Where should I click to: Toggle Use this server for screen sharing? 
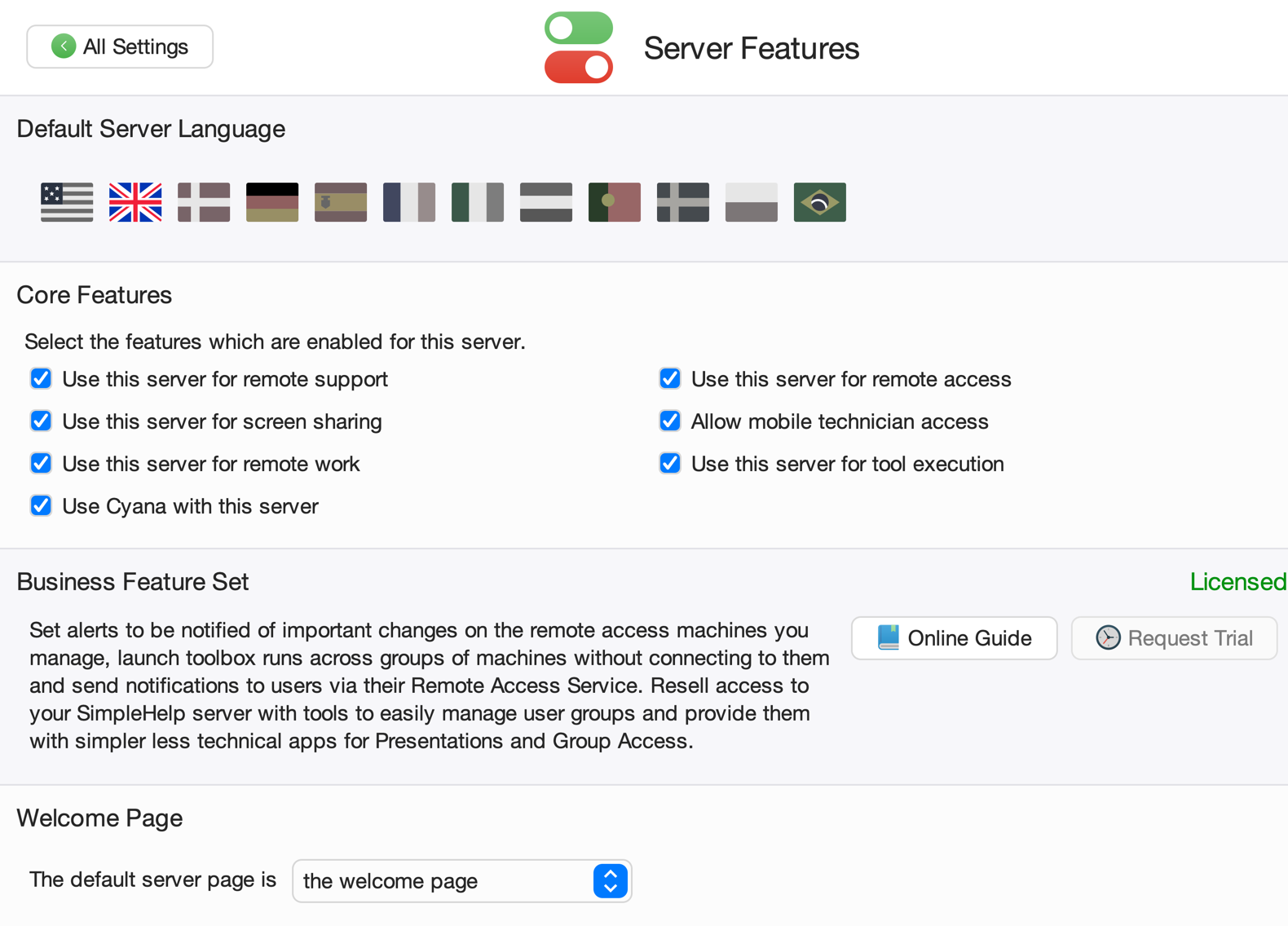pyautogui.click(x=41, y=421)
